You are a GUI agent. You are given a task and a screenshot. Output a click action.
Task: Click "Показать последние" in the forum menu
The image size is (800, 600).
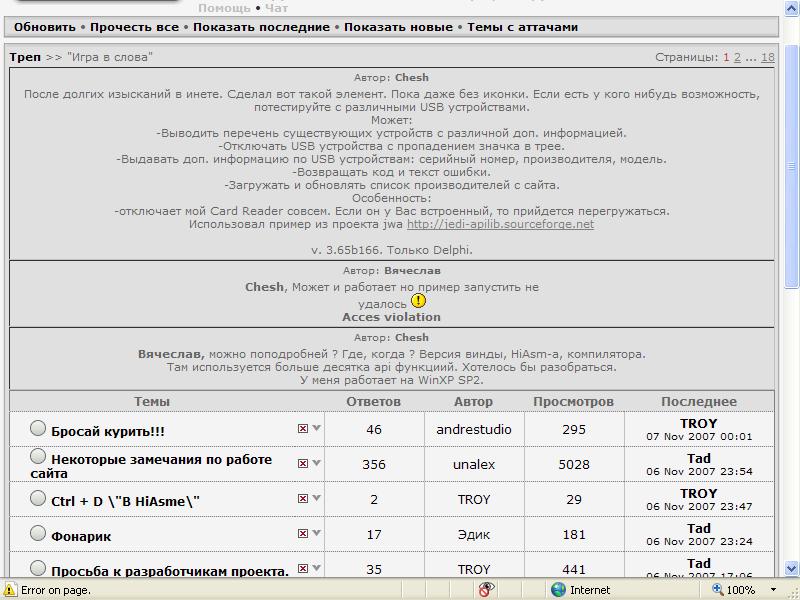coord(261,27)
